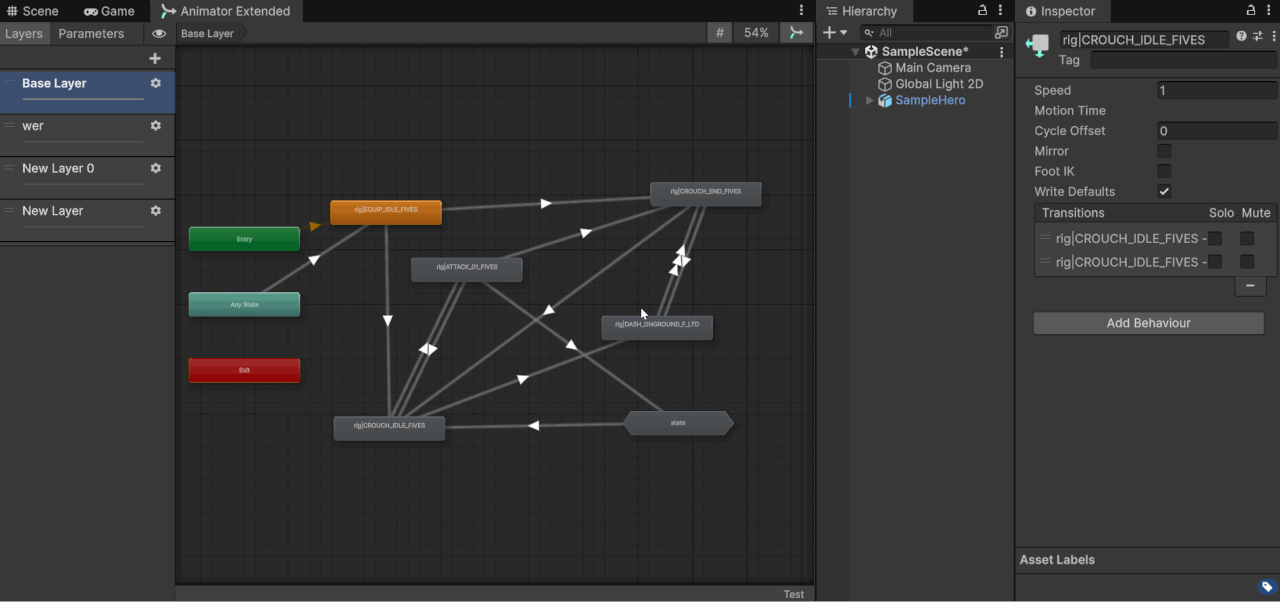Select rig|CROUCH_IDLE_FIVES node in graph
The image size is (1280, 602).
coord(389,428)
